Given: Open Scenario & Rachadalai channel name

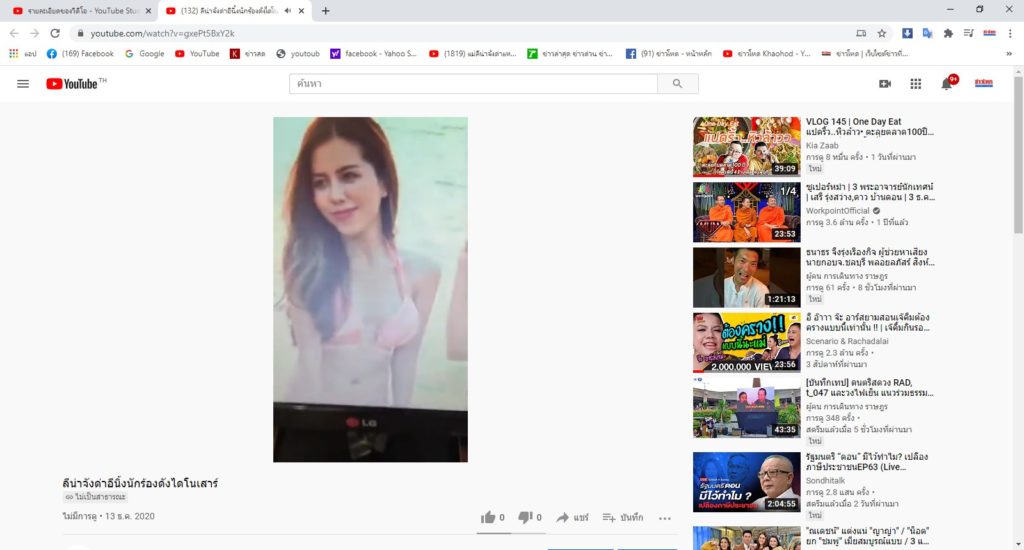Looking at the screenshot, I should tap(846, 341).
